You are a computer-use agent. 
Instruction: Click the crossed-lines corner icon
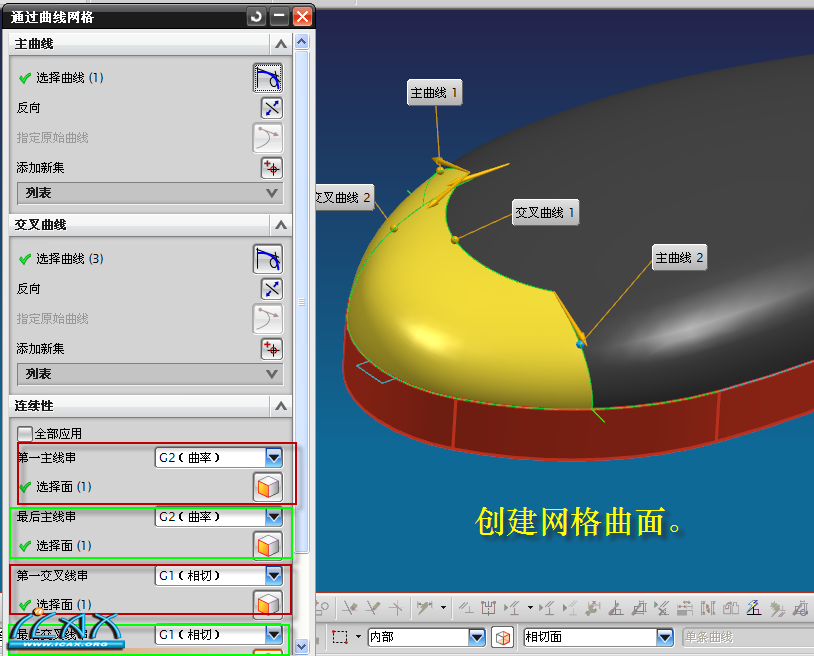396,607
